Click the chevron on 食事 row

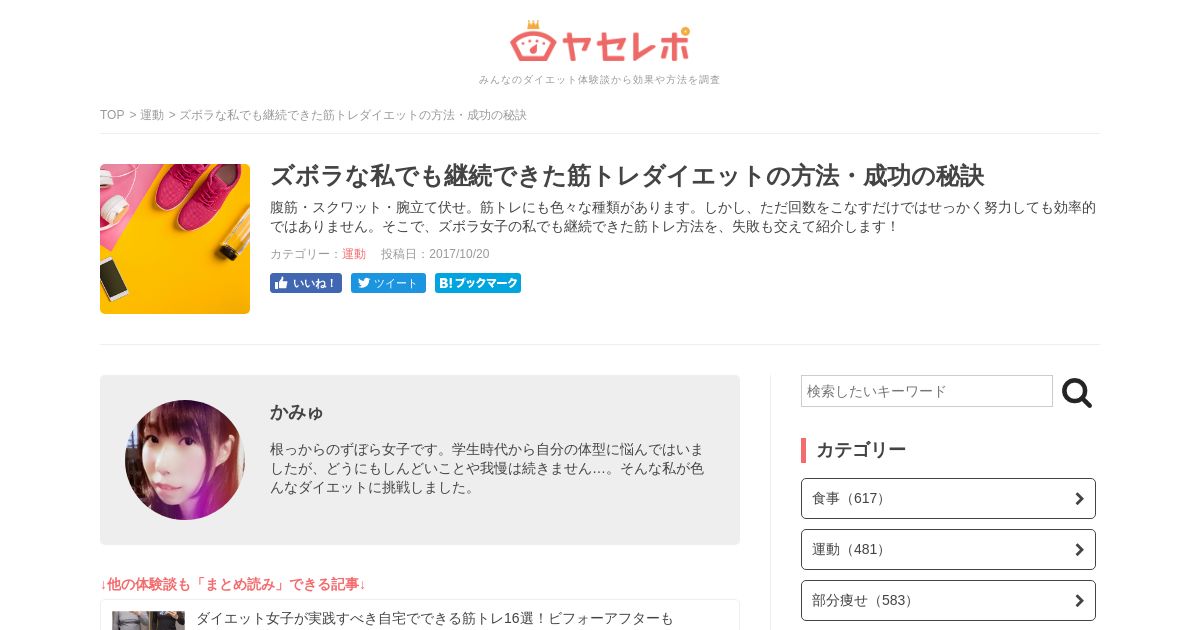[x=1079, y=498]
